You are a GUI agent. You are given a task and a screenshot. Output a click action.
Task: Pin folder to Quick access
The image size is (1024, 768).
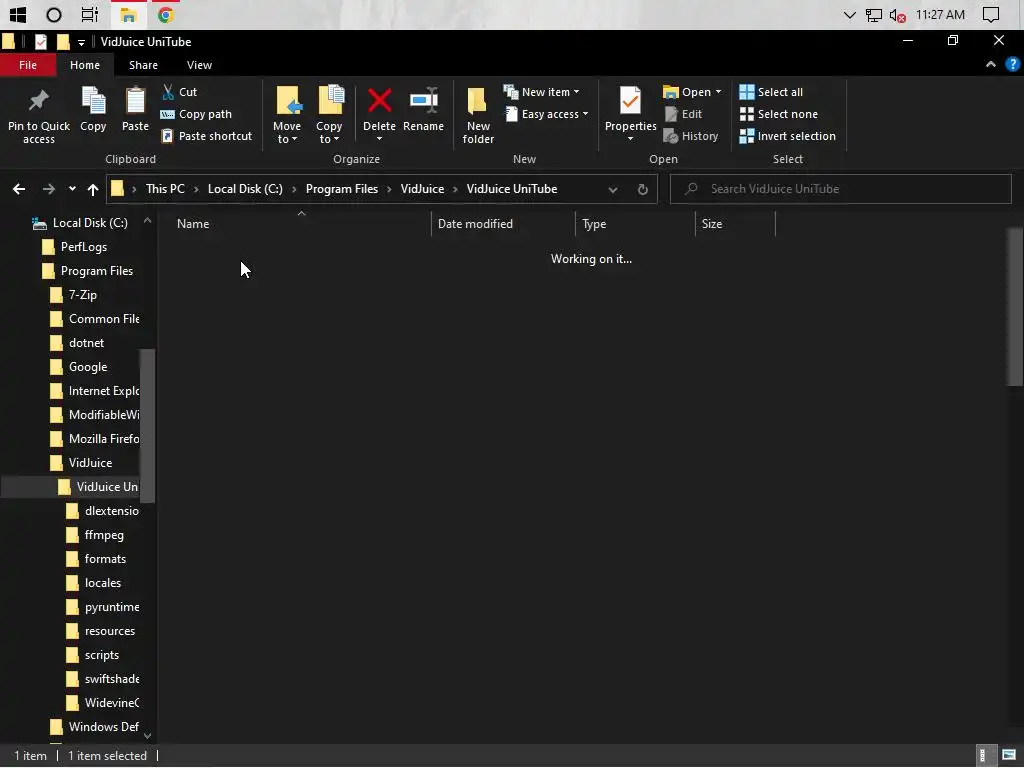tap(39, 115)
